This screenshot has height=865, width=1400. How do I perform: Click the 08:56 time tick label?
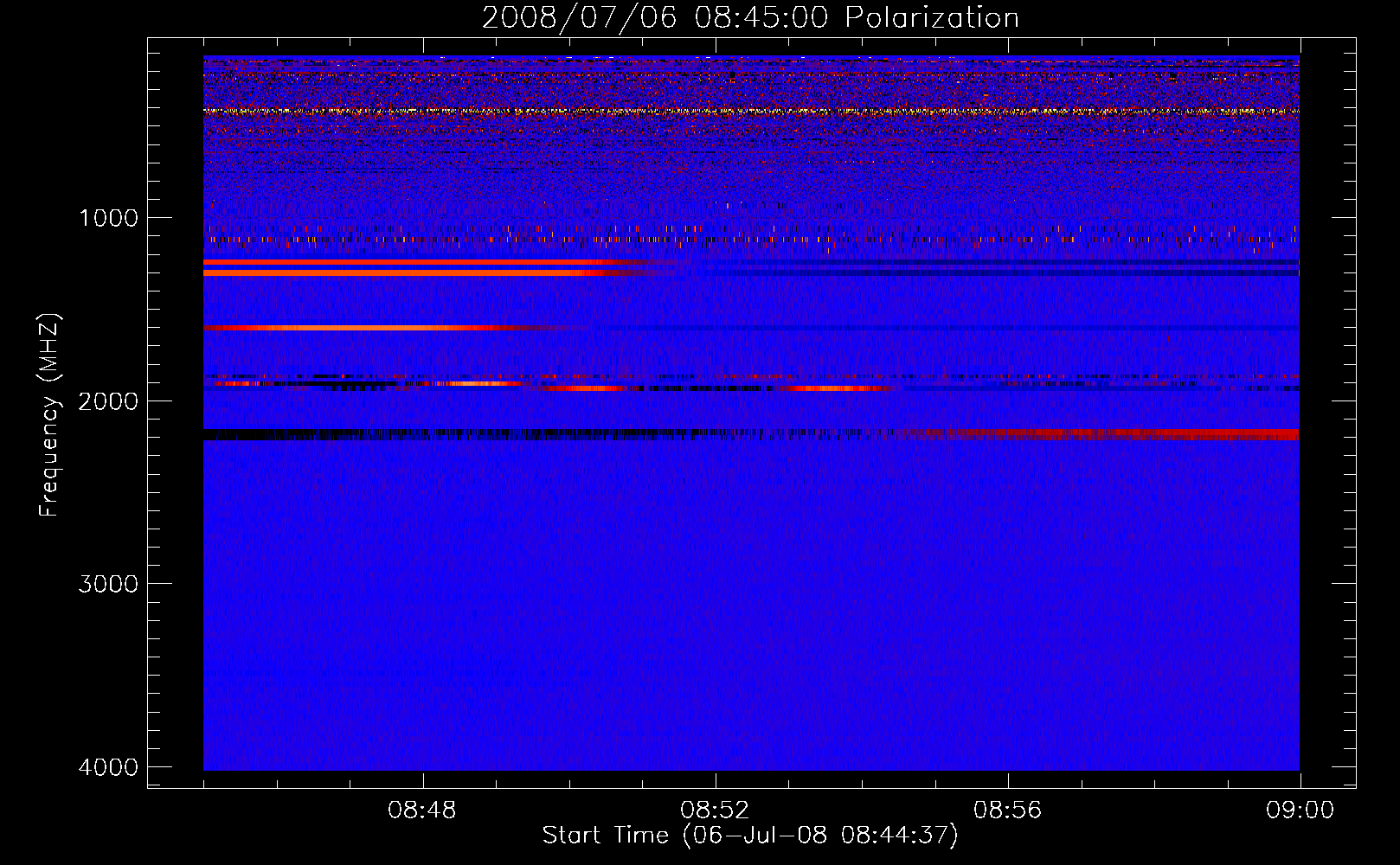pos(1007,811)
